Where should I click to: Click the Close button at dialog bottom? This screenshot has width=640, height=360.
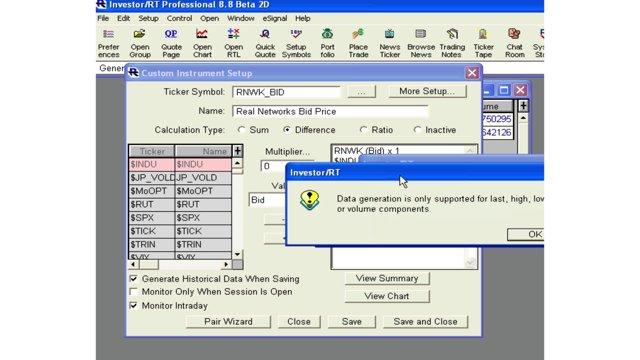(x=299, y=322)
